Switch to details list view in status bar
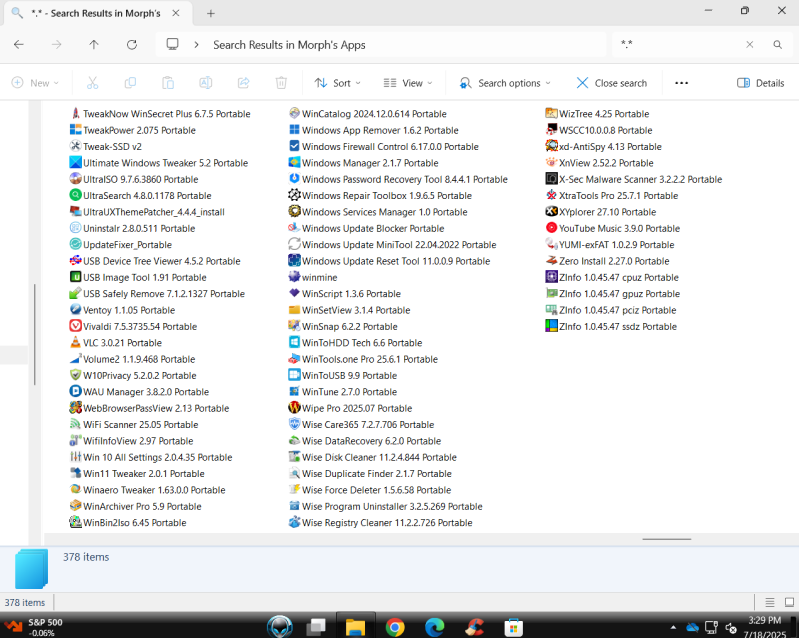Screen dimensions: 799x638 click(x=769, y=602)
